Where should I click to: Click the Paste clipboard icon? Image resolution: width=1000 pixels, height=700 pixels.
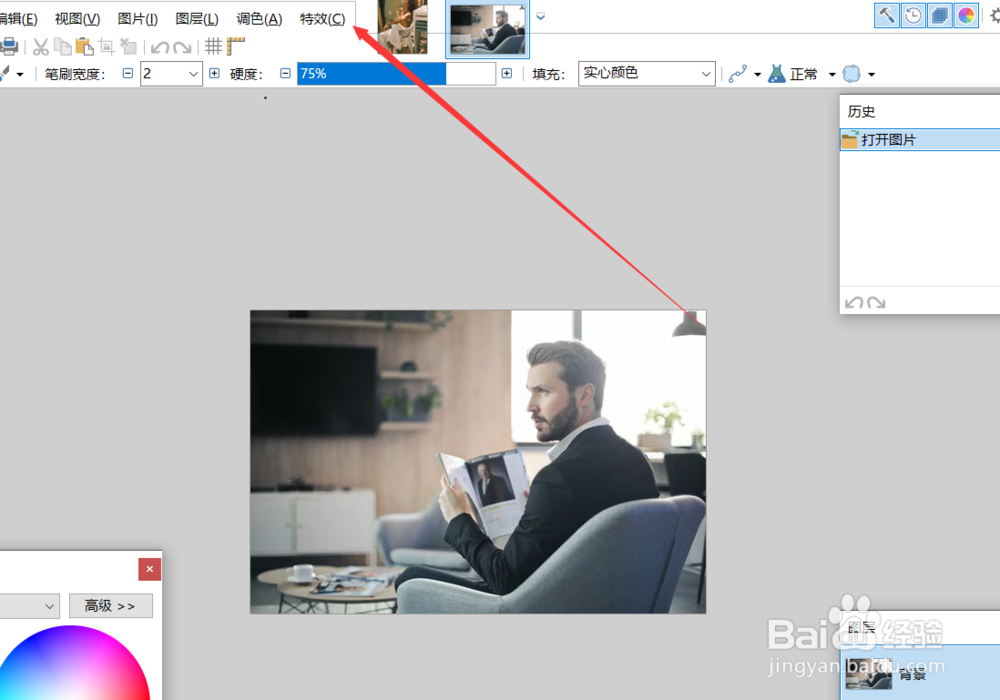tap(84, 47)
